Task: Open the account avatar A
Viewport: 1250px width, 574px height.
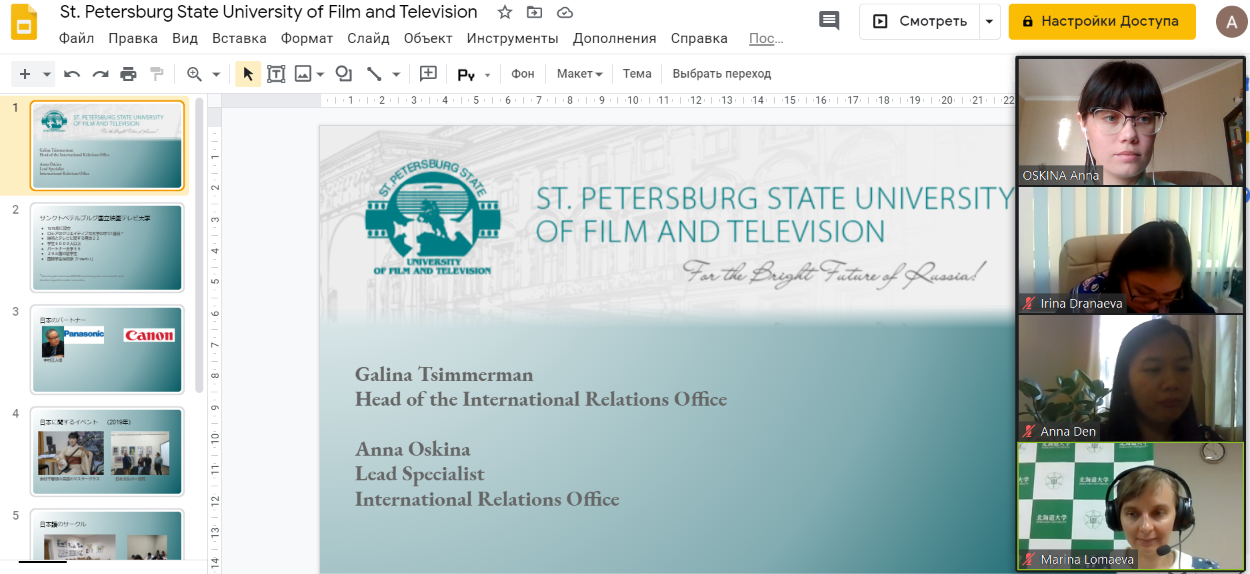Action: [x=1231, y=21]
